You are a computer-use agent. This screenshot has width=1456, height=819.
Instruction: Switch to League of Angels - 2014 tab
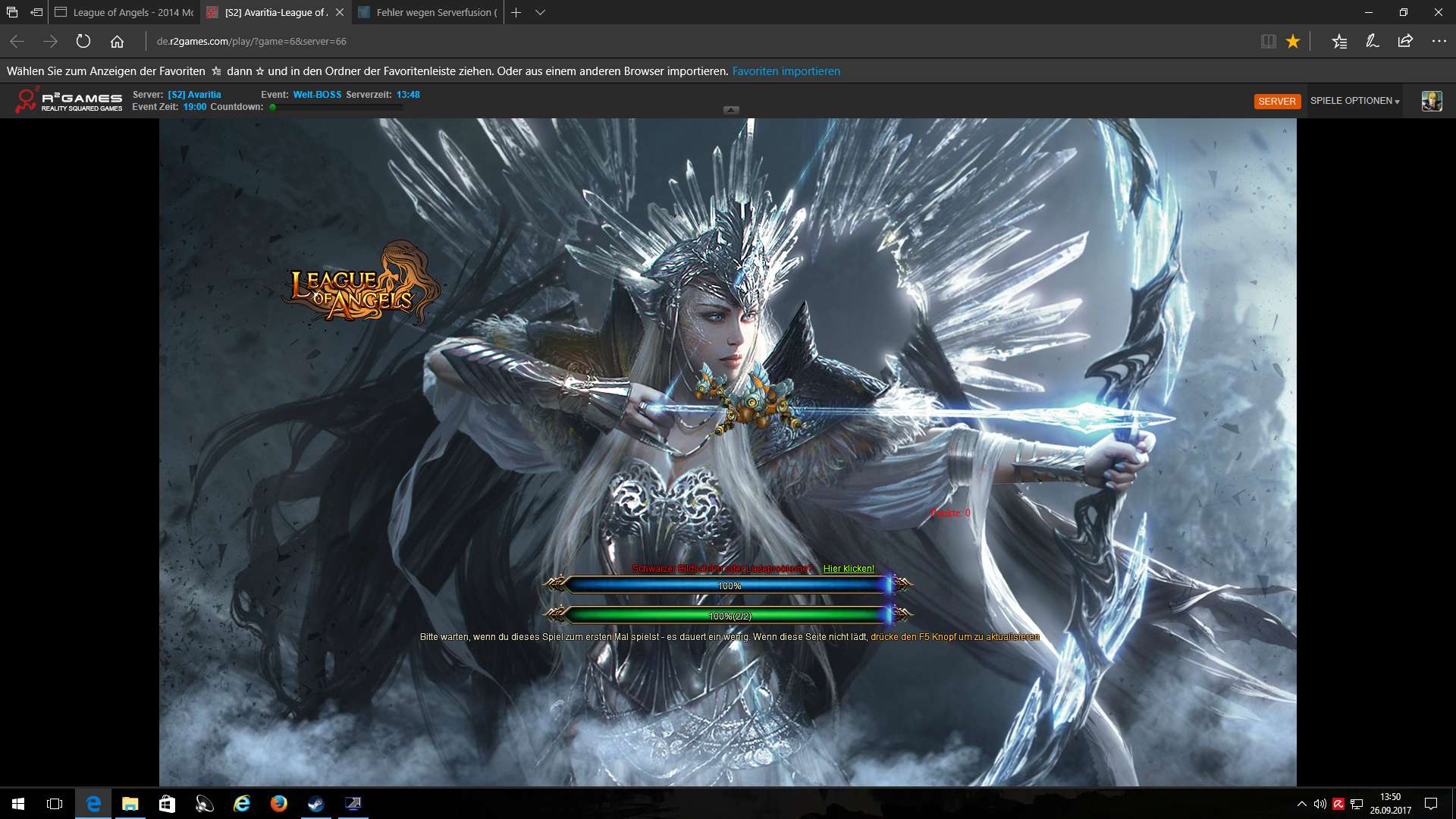click(124, 12)
